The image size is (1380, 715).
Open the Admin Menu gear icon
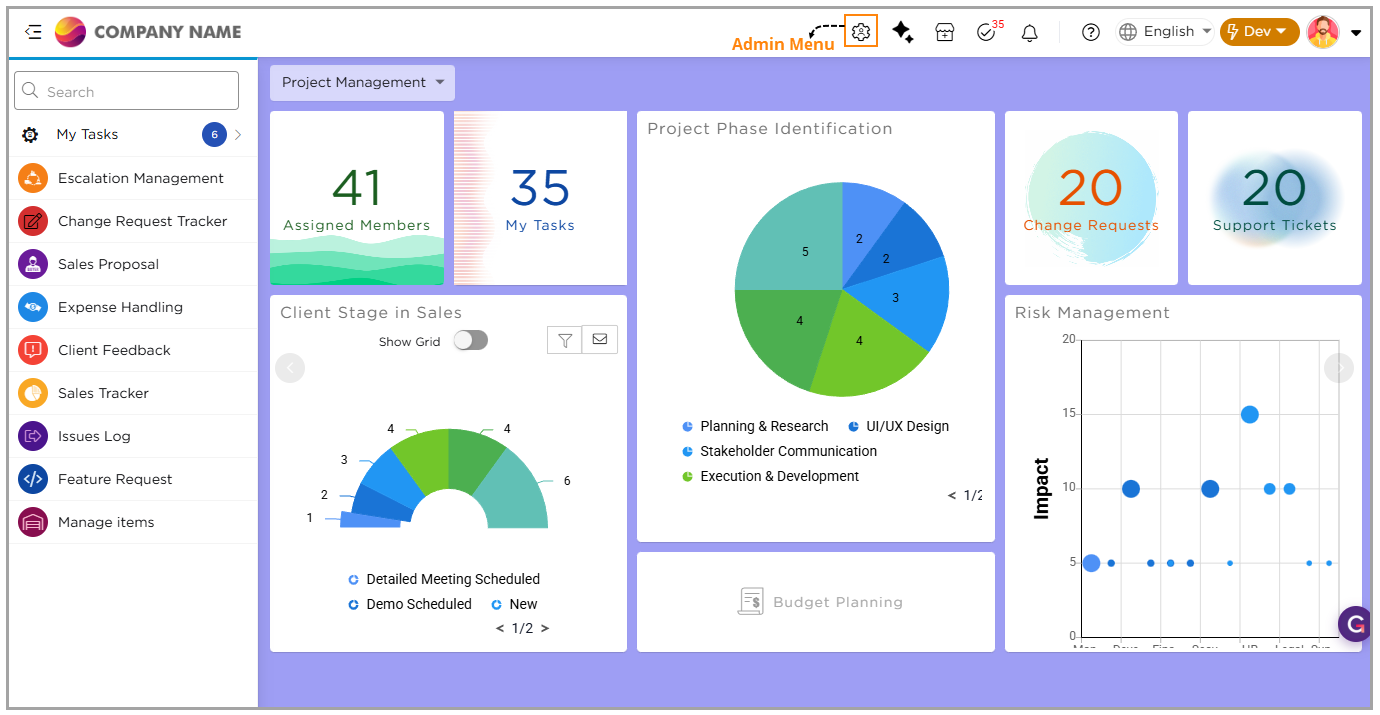861,32
